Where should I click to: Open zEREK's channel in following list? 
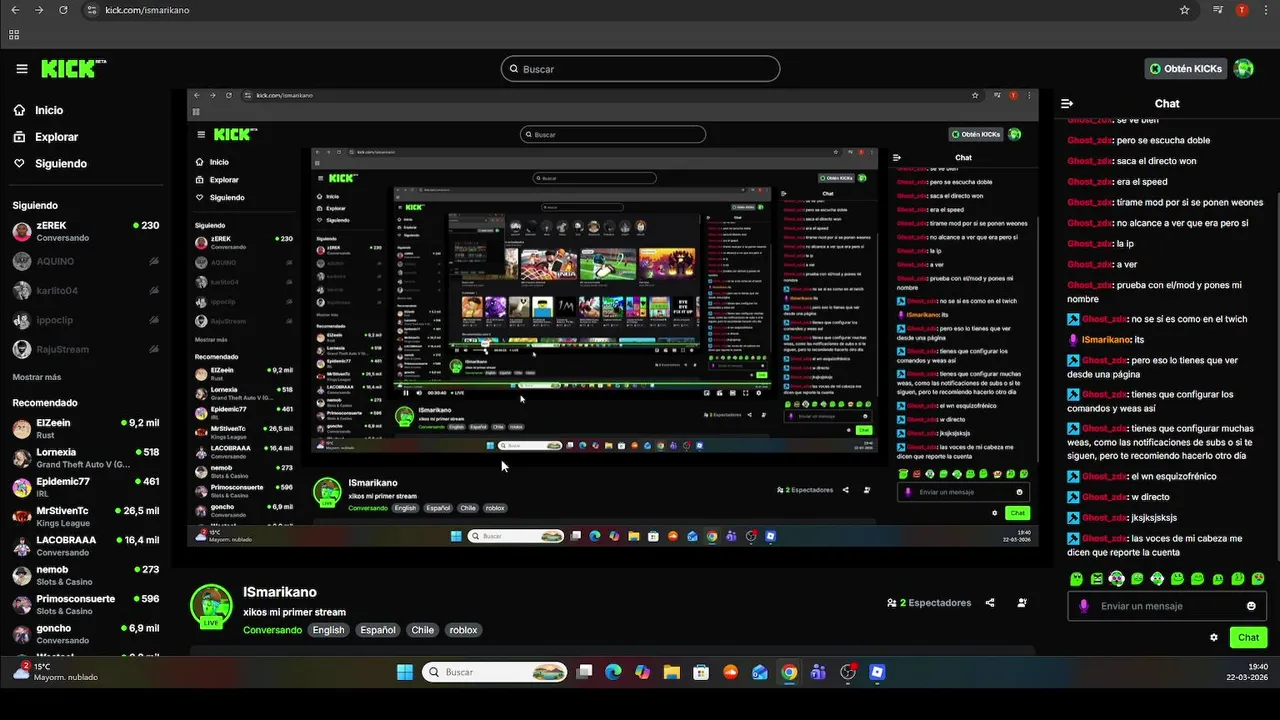(85, 232)
